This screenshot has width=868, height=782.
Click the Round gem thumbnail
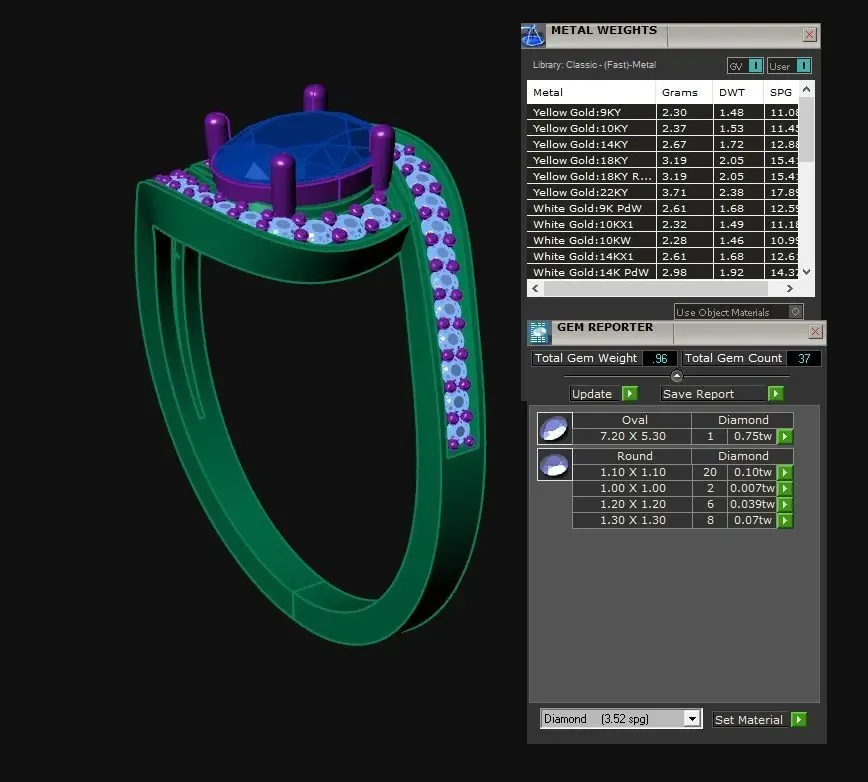tap(554, 464)
